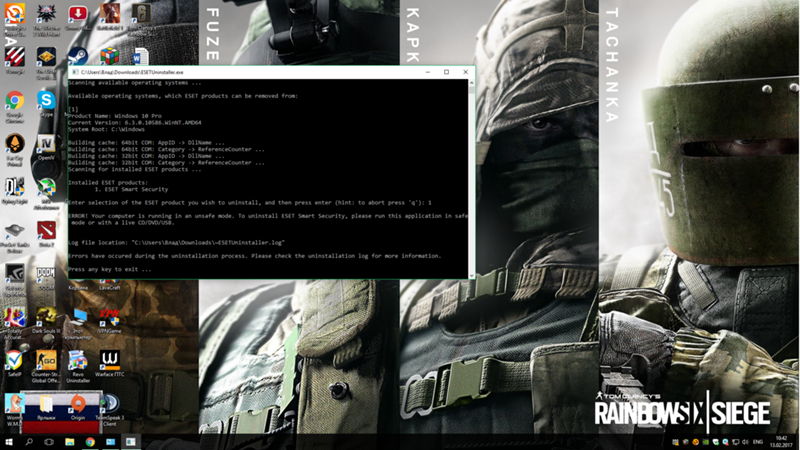
Task: Open the SafeIP desktop shortcut
Action: pyautogui.click(x=14, y=364)
